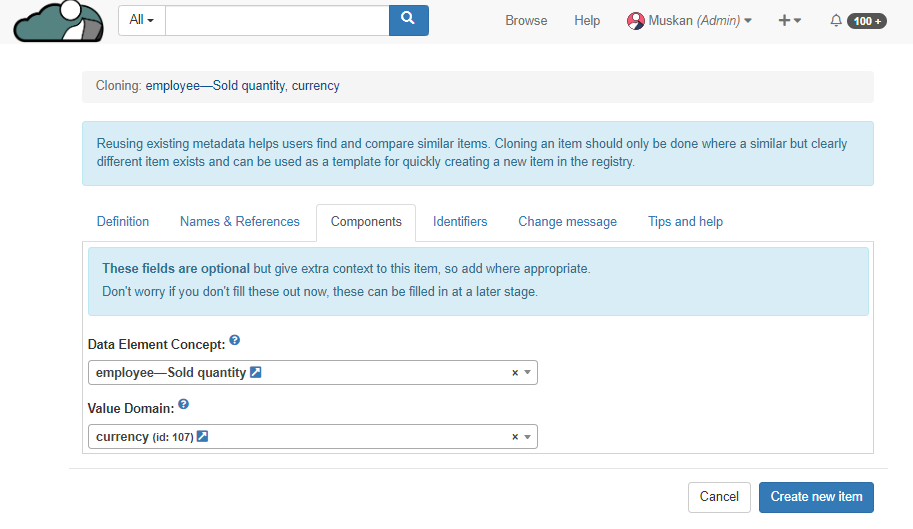Screen dimensions: 913x529
Task: Open the Identifiers tab
Action: (460, 222)
